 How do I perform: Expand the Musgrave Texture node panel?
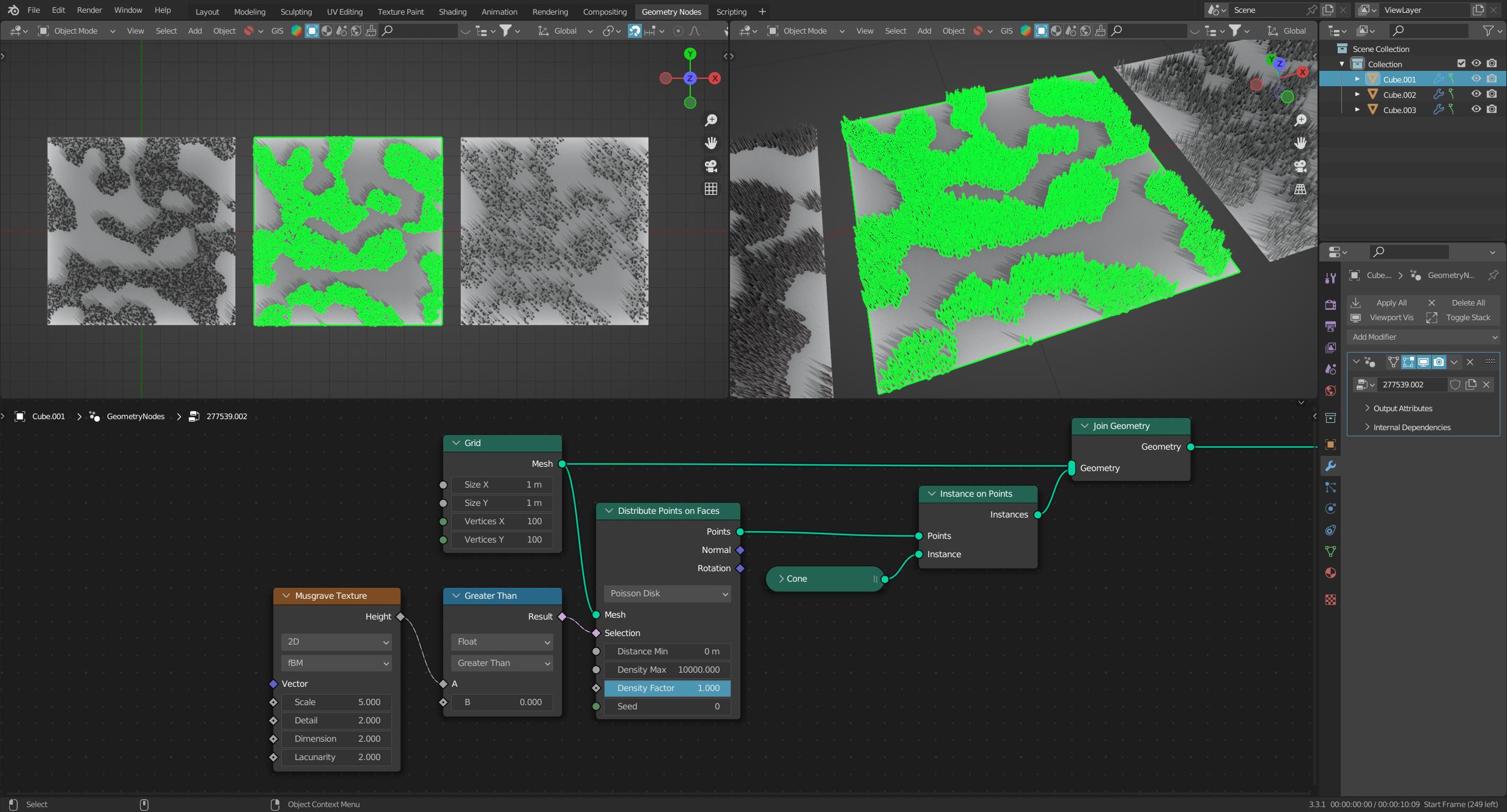click(x=285, y=595)
